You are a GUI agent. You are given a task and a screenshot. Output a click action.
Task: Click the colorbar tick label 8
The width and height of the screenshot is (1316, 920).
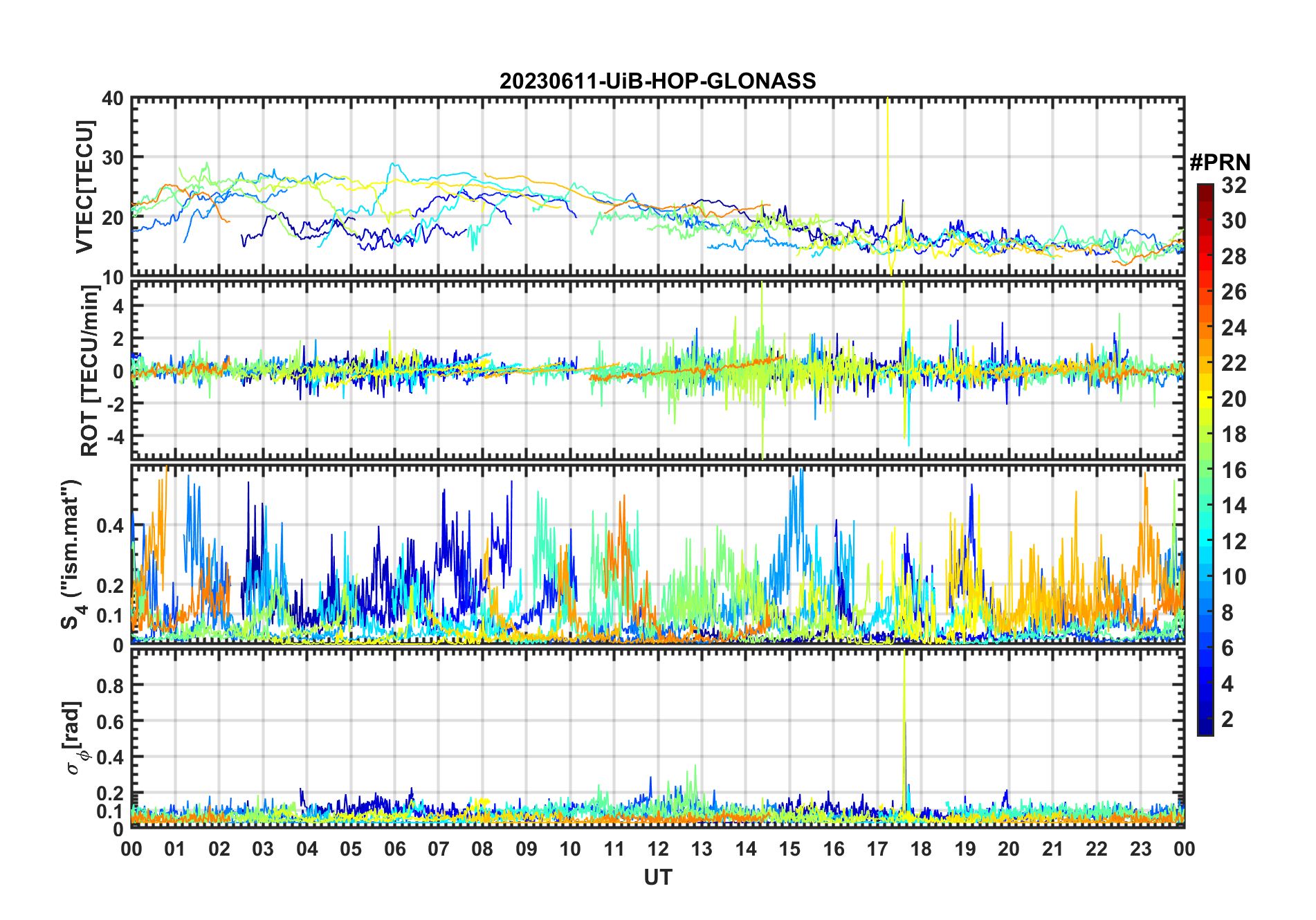coord(1228,613)
